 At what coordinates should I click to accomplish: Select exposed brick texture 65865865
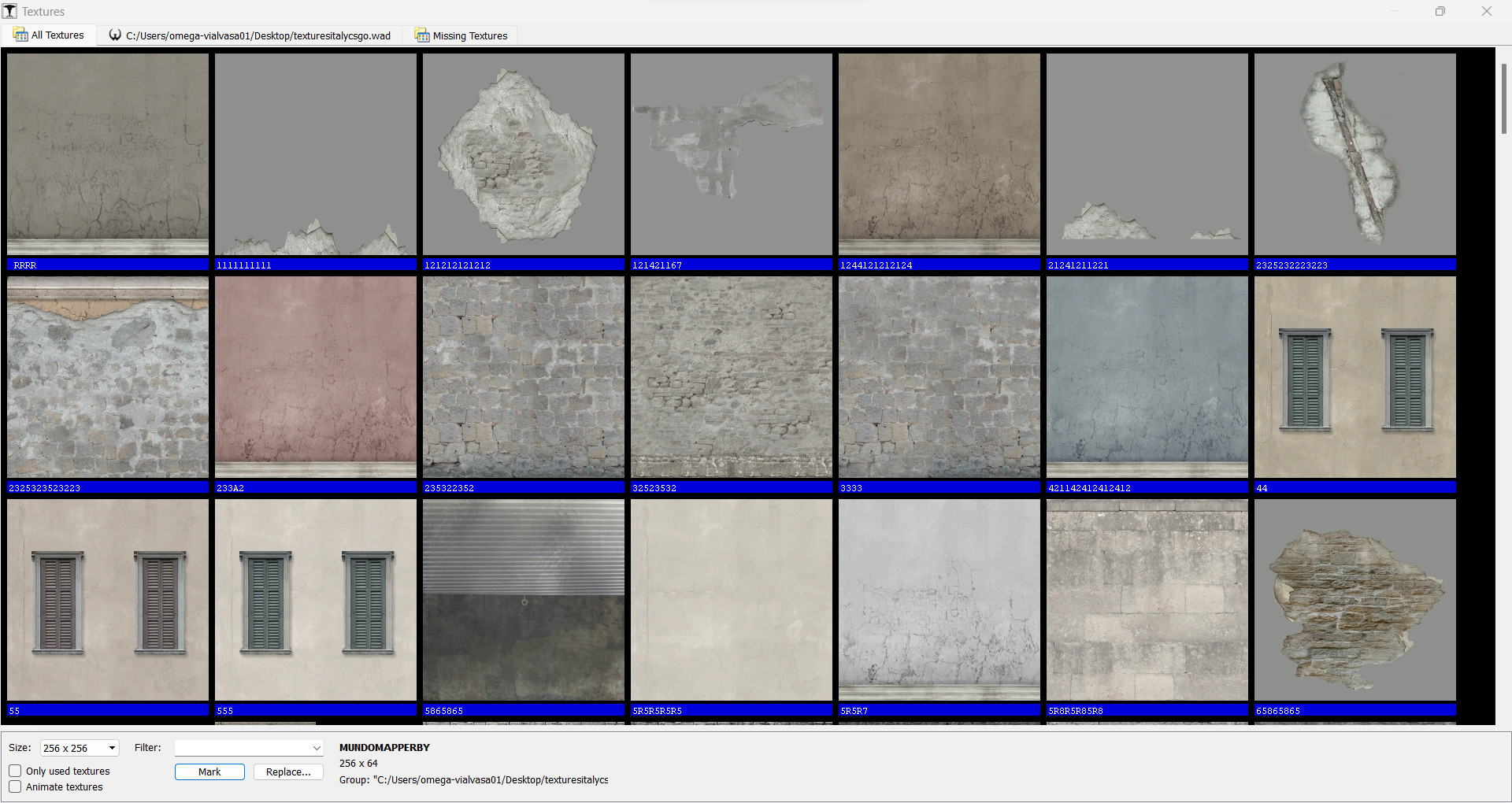(x=1355, y=600)
